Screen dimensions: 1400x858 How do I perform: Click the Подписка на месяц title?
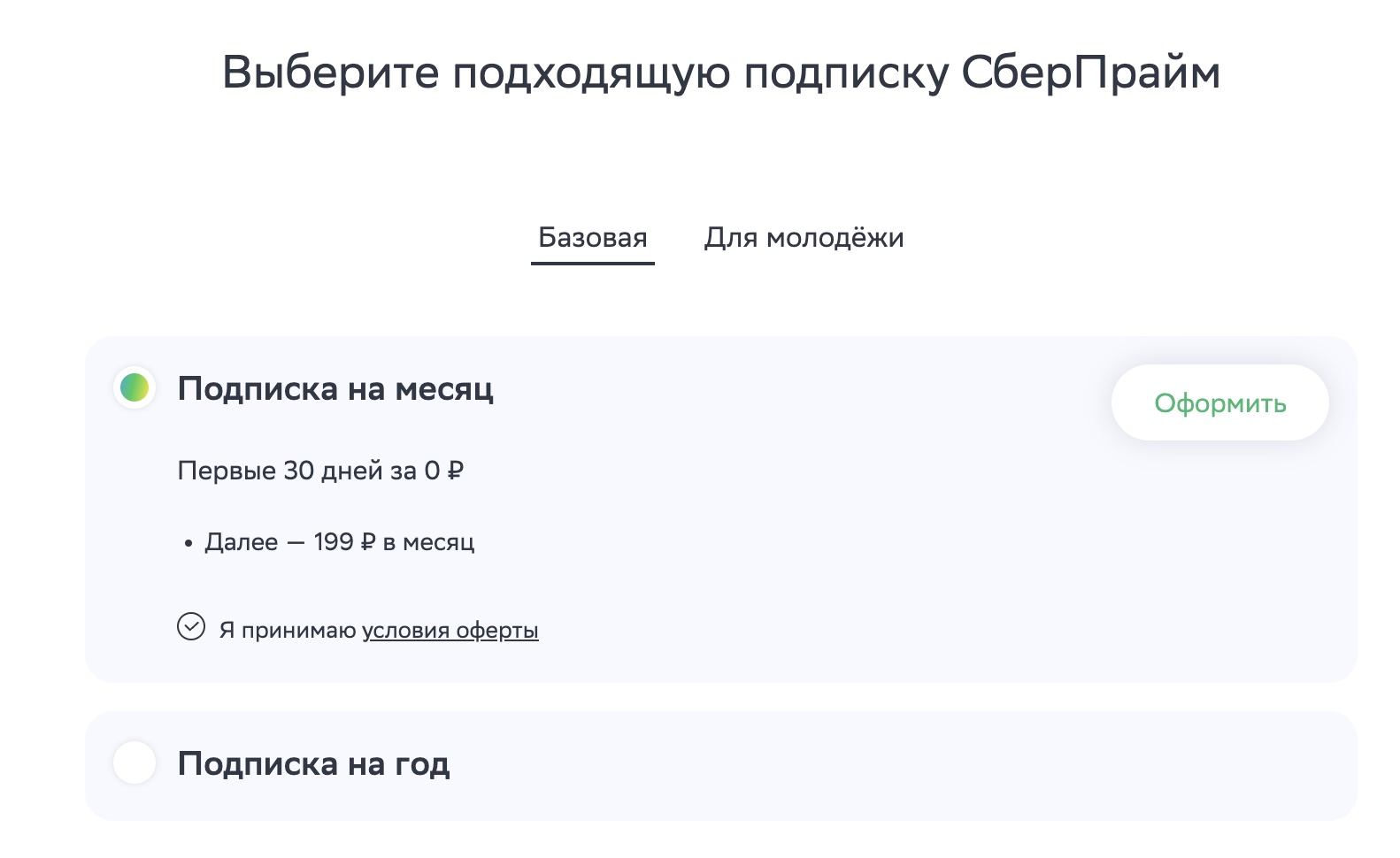pos(335,388)
